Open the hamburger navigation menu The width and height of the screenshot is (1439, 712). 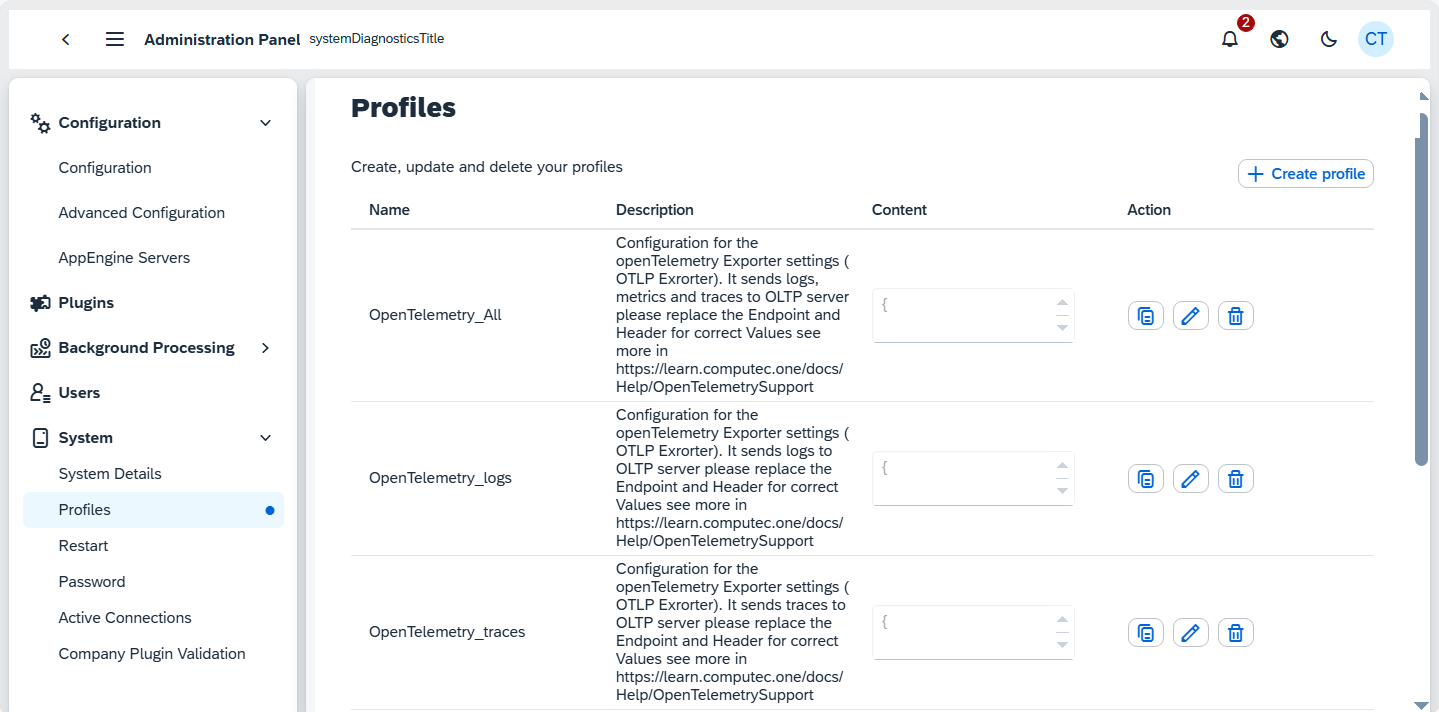pos(114,39)
